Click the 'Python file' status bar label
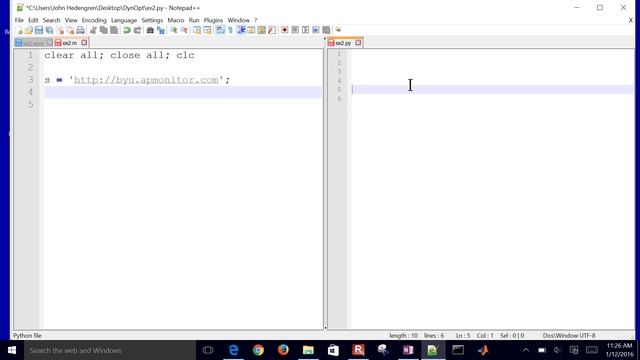This screenshot has height=360, width=640. 27,336
